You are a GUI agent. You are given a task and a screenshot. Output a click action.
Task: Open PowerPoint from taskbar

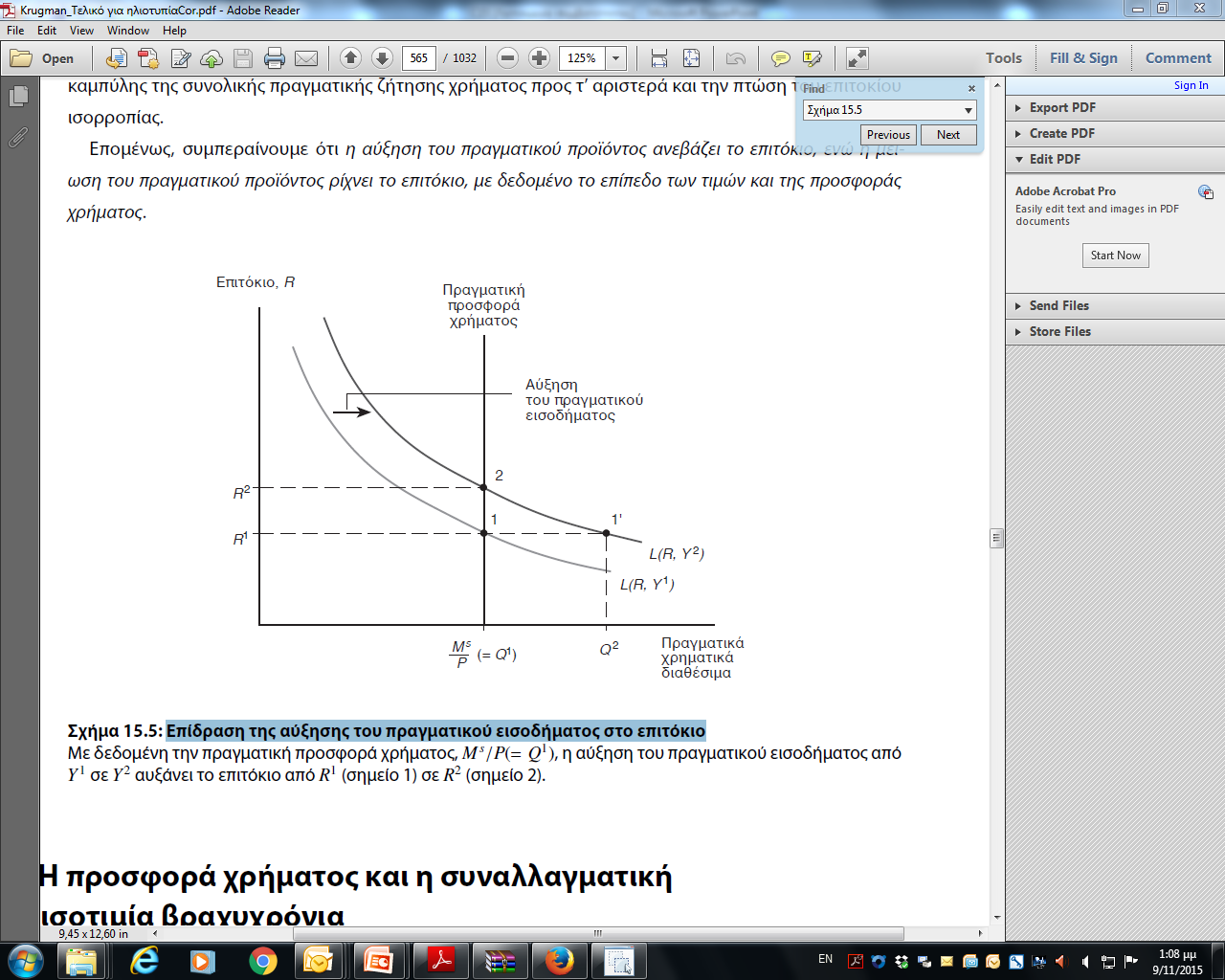tap(380, 961)
